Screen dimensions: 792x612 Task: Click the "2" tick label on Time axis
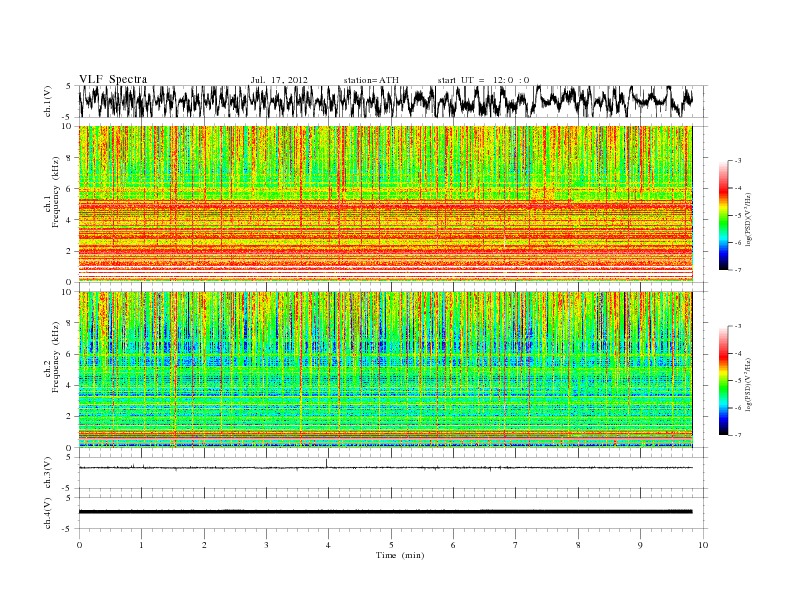204,545
